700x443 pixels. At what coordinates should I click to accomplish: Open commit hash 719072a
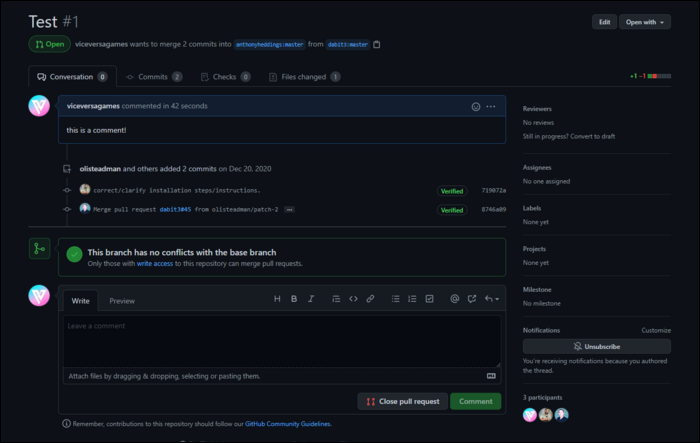[x=493, y=191]
